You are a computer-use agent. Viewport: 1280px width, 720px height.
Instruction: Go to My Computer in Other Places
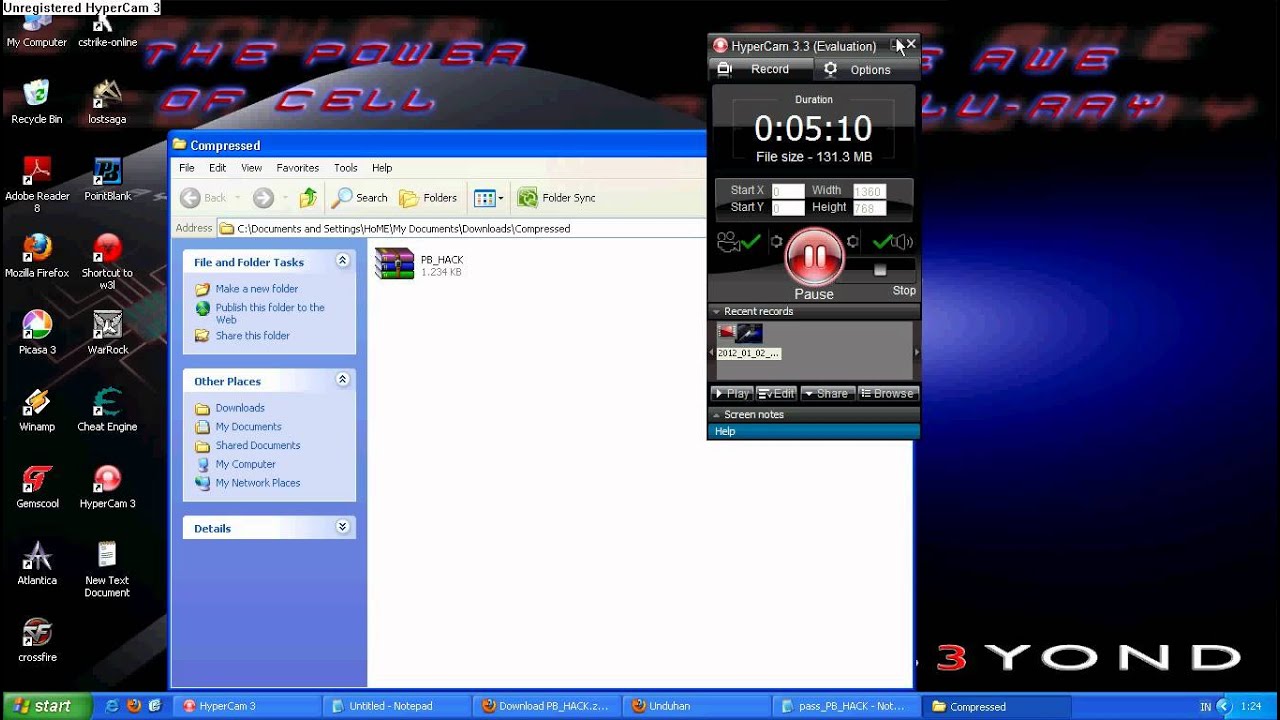pos(245,464)
